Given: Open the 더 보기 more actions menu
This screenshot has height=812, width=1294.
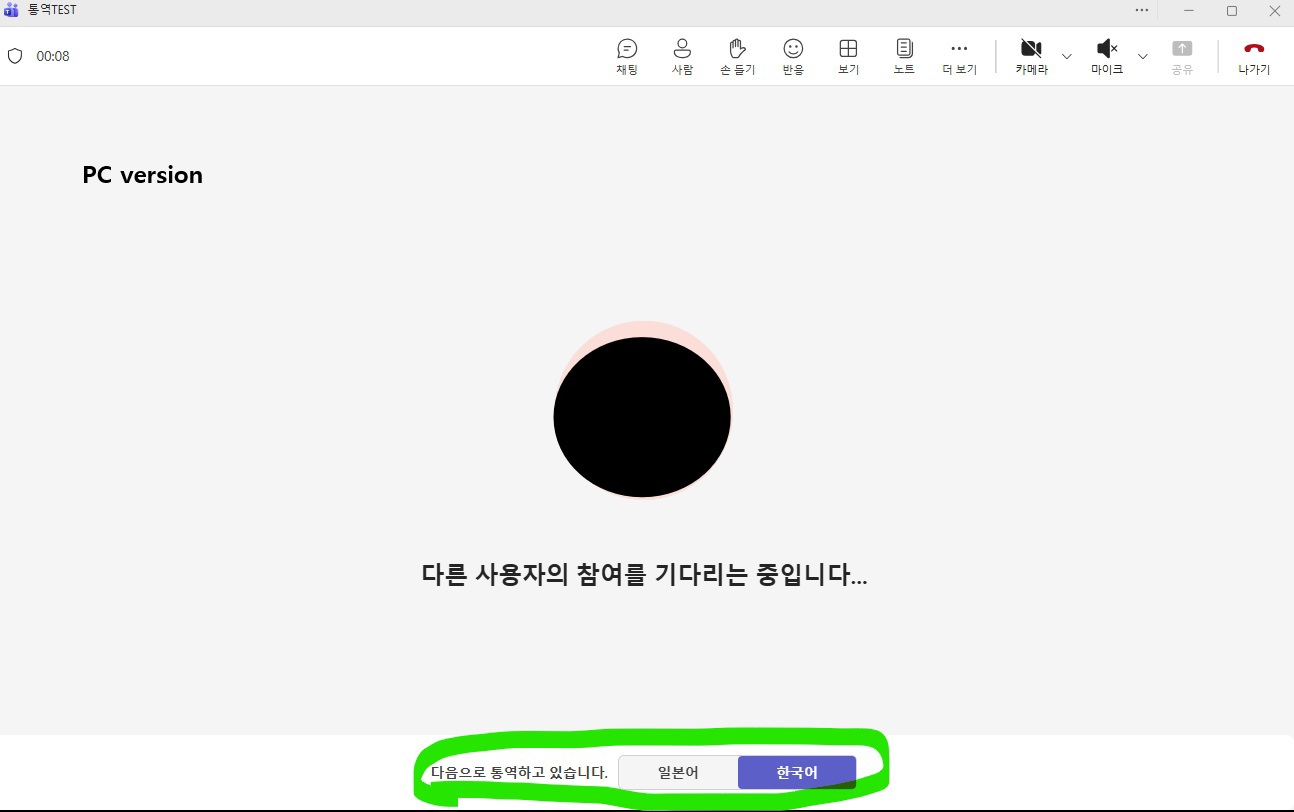Looking at the screenshot, I should (x=959, y=57).
